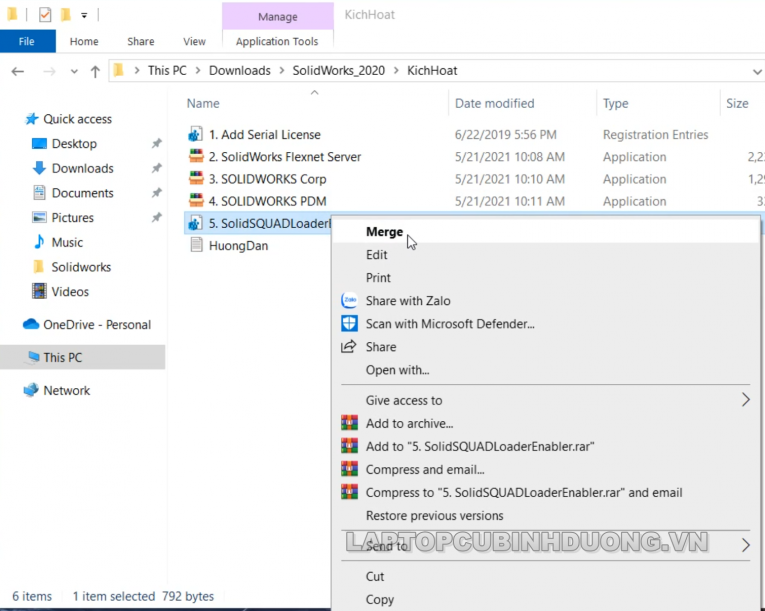This screenshot has height=611, width=765.
Task: Choose Edit from the context menu
Action: (x=545, y=254)
